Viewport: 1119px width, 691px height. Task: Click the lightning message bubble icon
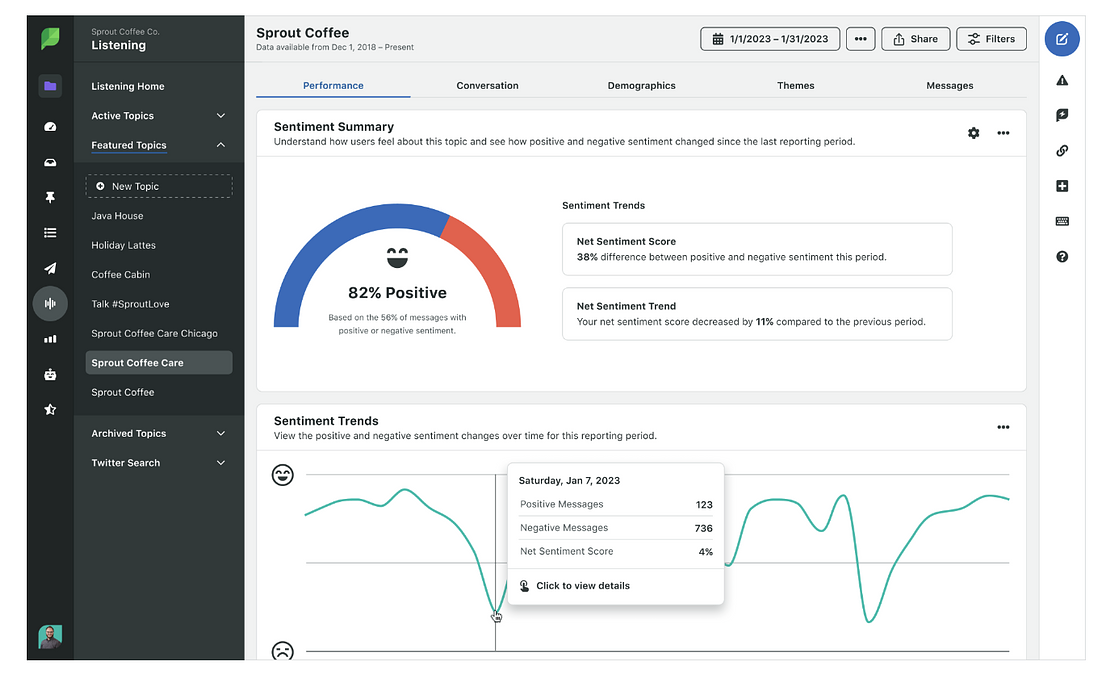click(1062, 115)
